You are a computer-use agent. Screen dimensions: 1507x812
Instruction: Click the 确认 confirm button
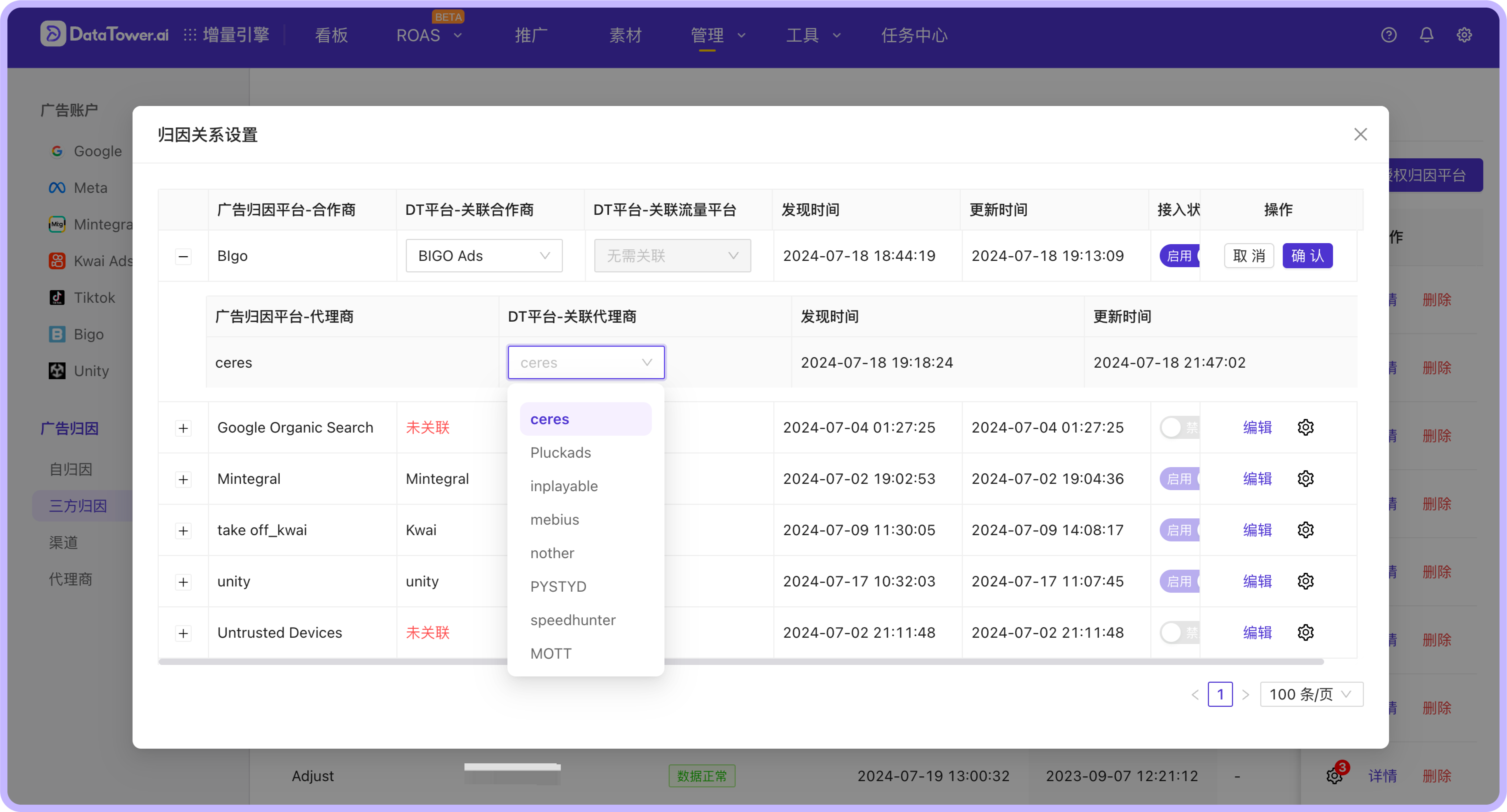[x=1308, y=256]
